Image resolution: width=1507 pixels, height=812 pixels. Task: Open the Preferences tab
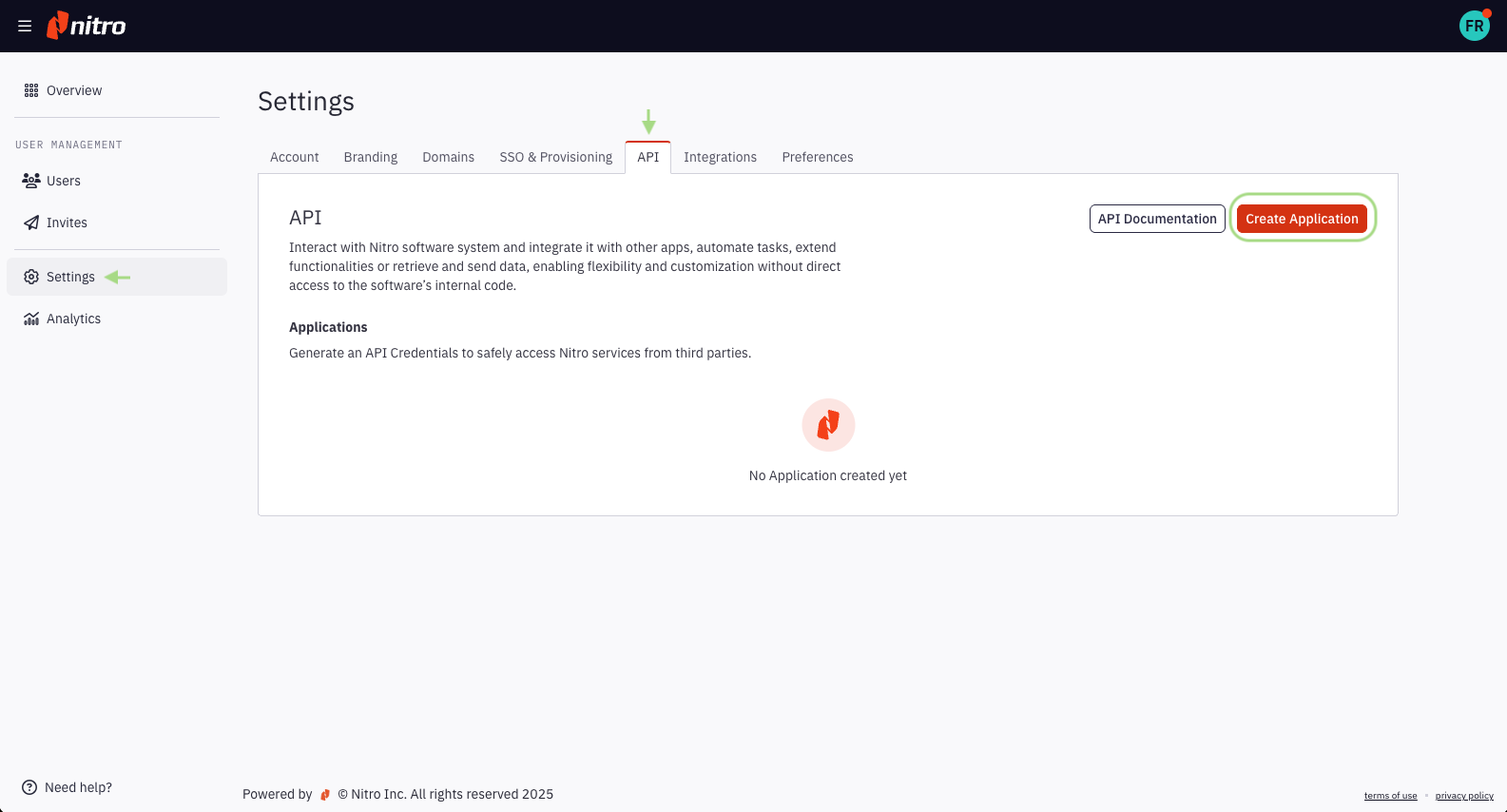[x=818, y=157]
